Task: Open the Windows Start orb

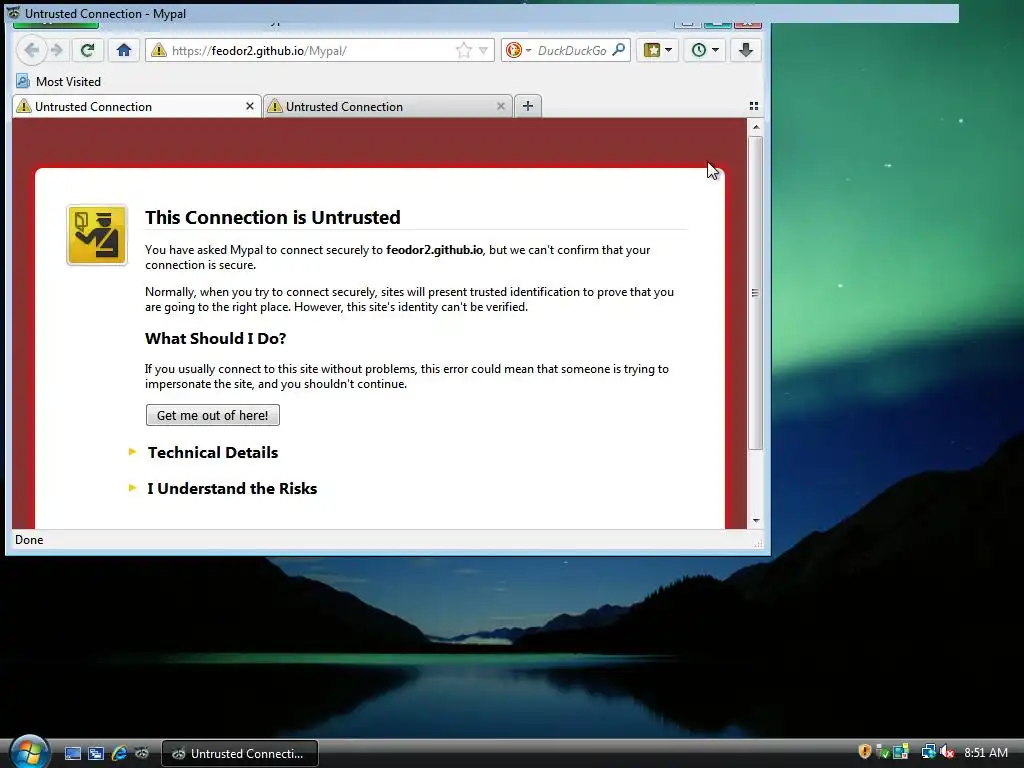Action: tap(29, 752)
